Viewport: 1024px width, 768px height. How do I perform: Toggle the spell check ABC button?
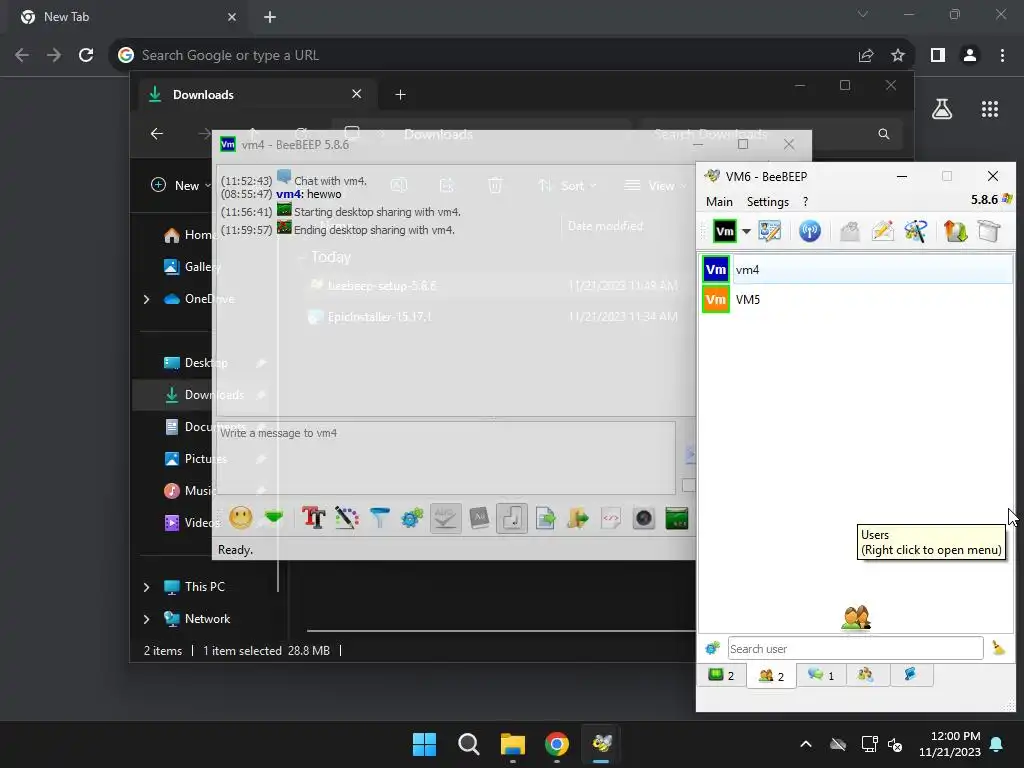click(446, 519)
